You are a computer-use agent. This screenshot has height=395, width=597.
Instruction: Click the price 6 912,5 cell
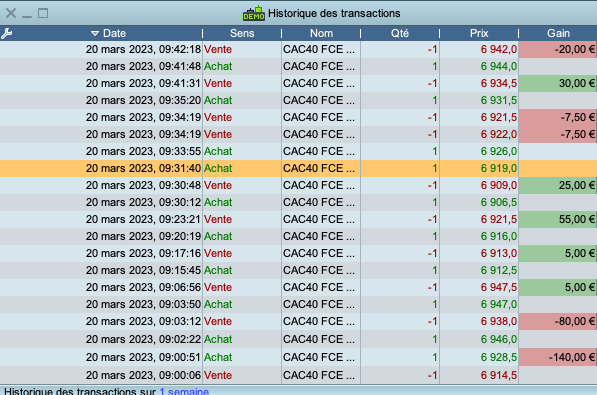[x=479, y=270]
